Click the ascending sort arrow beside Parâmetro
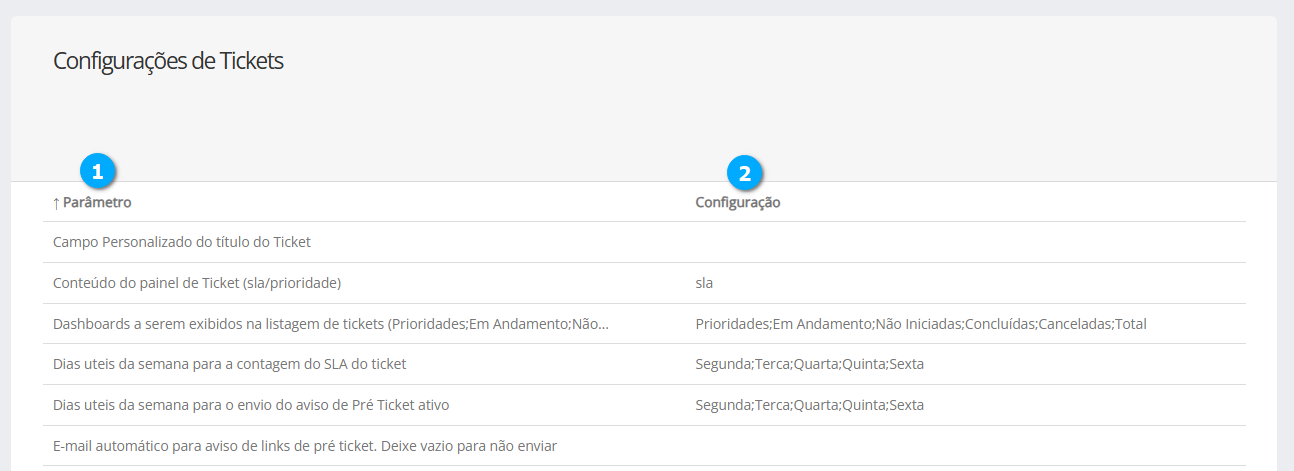The width and height of the screenshot is (1294, 471). pos(56,203)
